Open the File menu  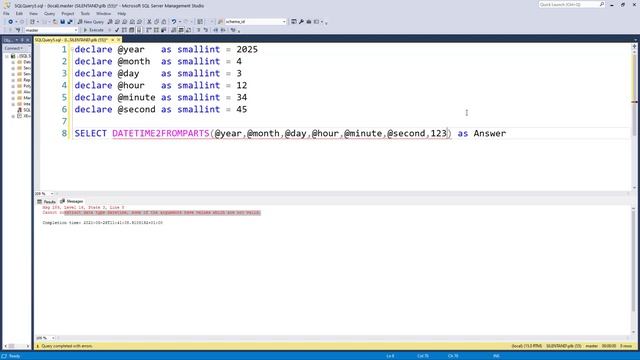coord(6,13)
